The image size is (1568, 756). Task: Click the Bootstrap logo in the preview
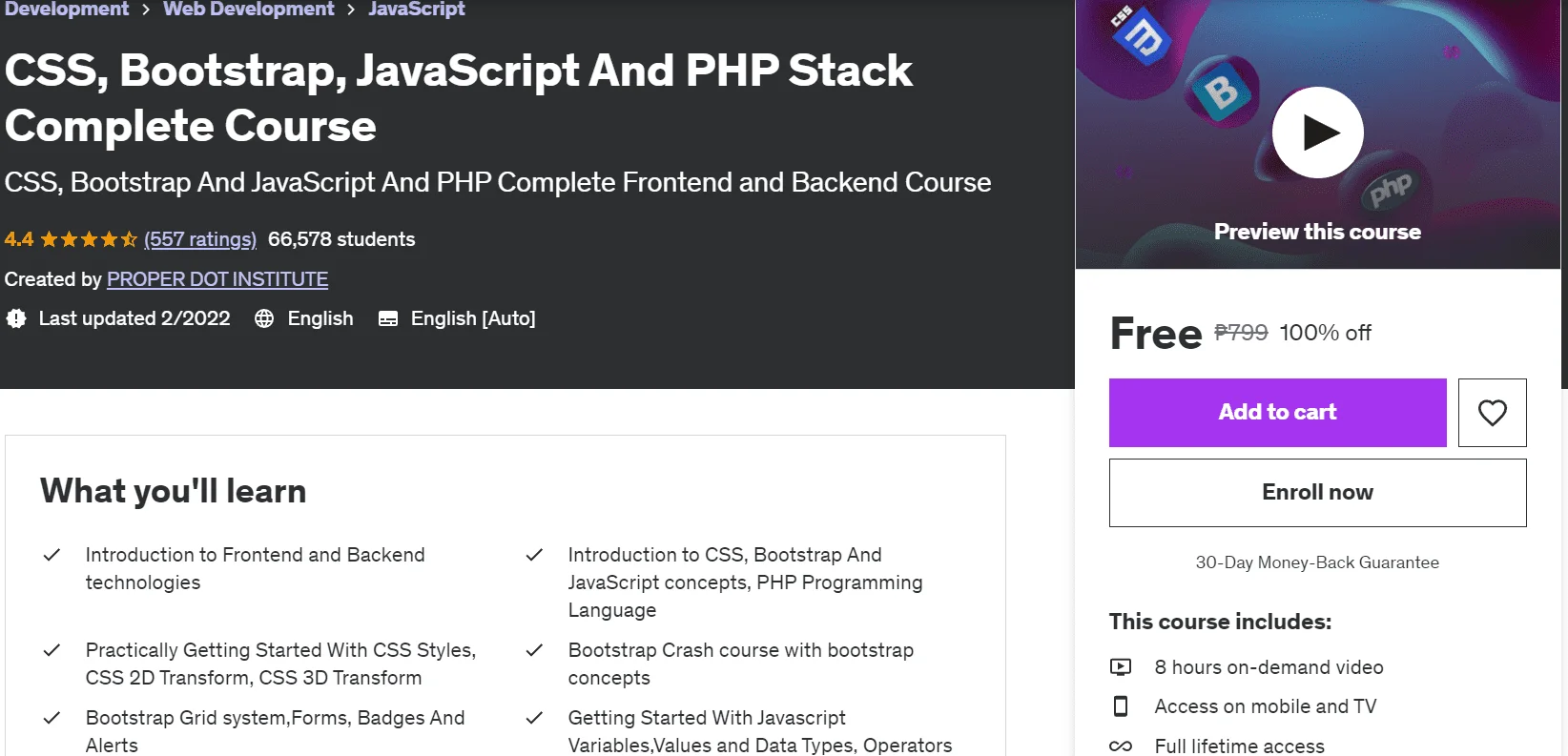point(1223,93)
